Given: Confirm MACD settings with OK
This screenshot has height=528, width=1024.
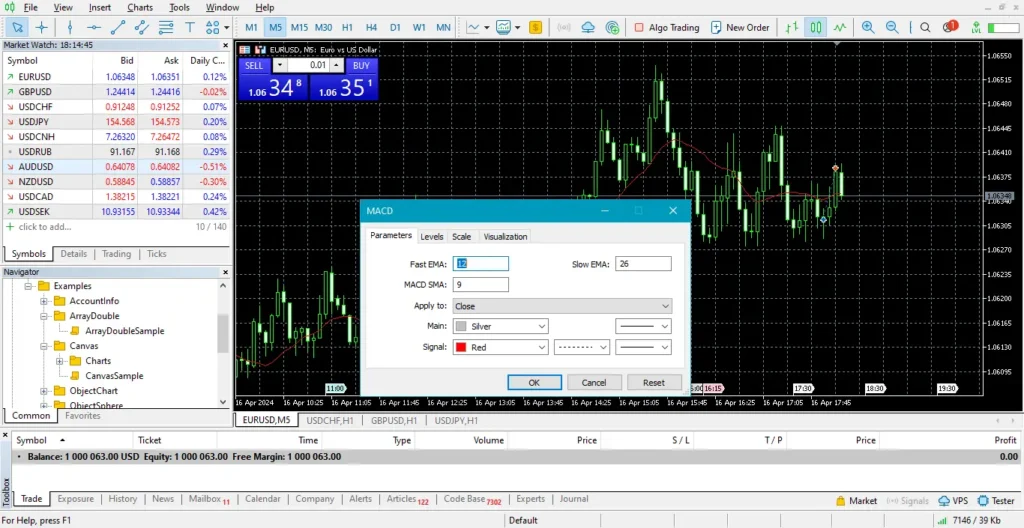Looking at the screenshot, I should (534, 383).
